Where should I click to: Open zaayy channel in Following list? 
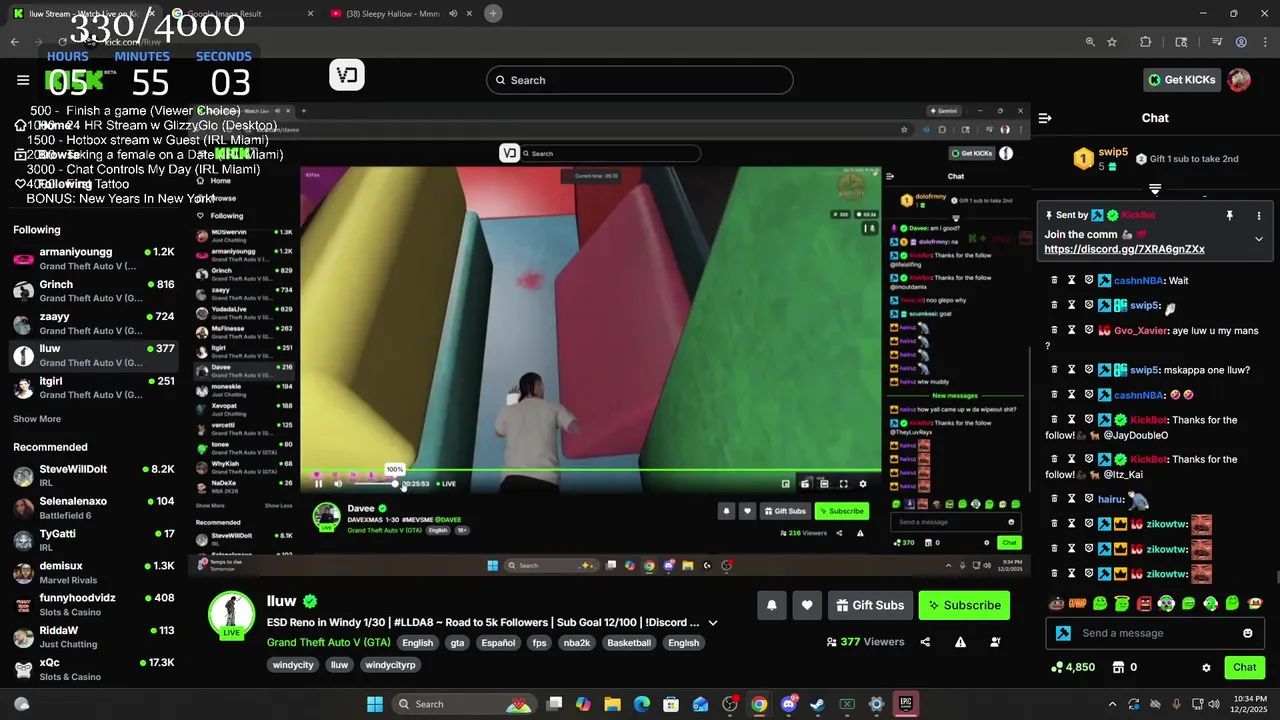pyautogui.click(x=93, y=323)
